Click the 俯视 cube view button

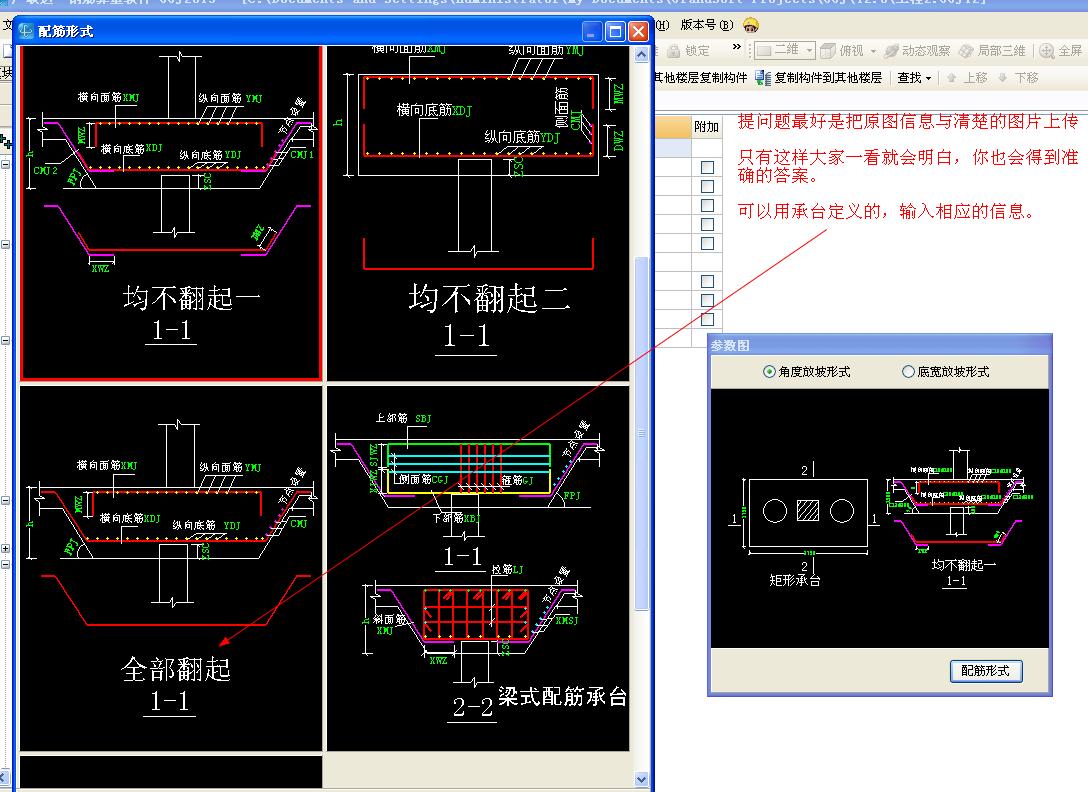pyautogui.click(x=841, y=51)
